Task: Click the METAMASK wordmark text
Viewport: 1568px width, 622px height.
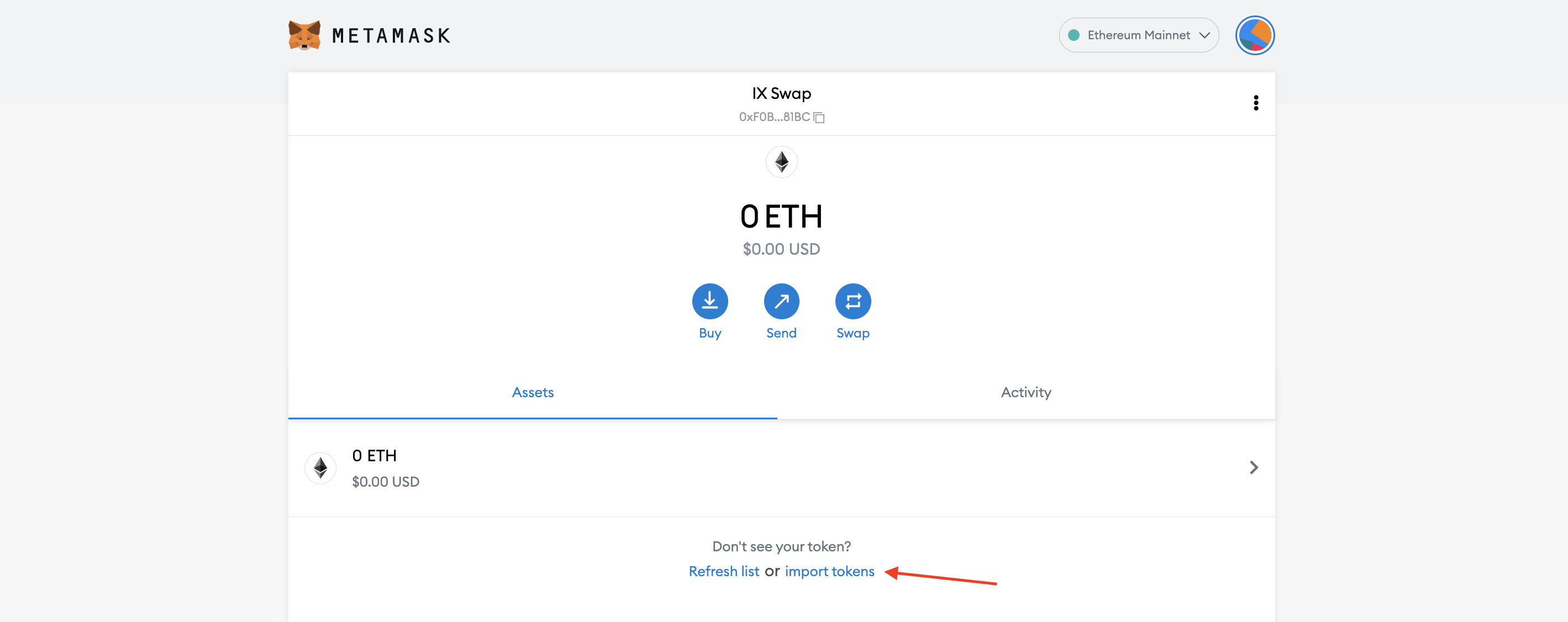Action: 391,36
